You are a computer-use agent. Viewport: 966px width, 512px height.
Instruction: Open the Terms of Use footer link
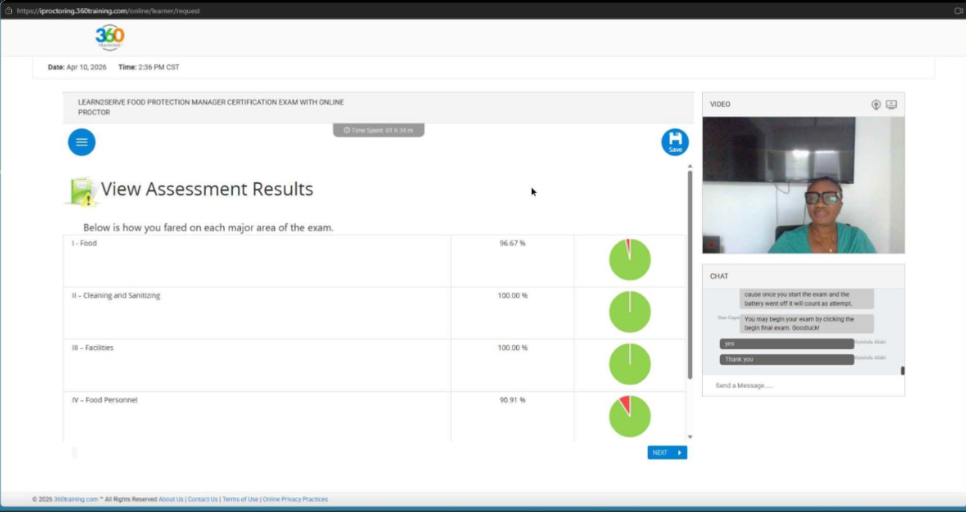[240, 500]
